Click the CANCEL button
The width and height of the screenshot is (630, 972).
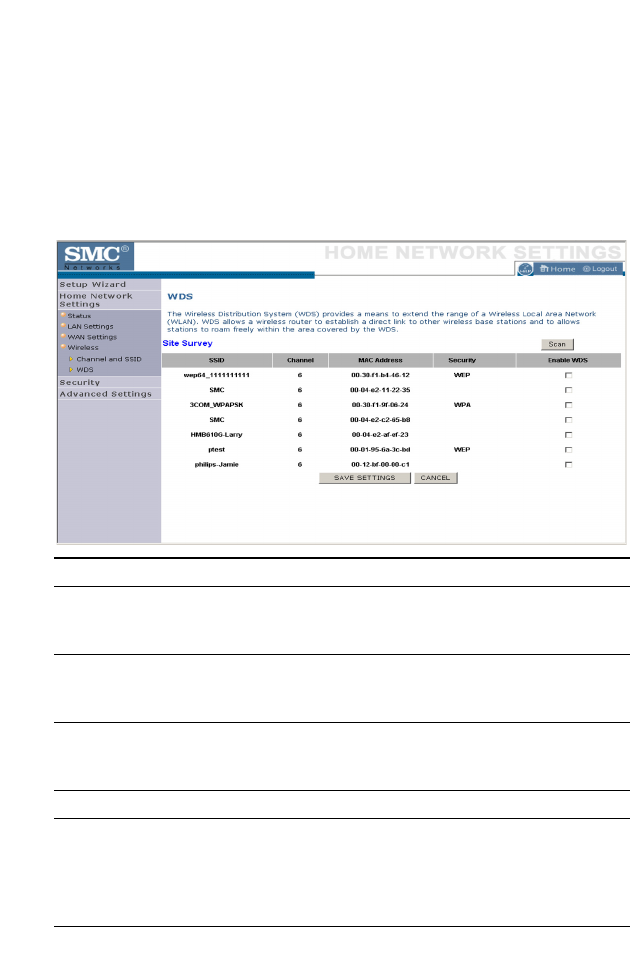click(x=435, y=478)
